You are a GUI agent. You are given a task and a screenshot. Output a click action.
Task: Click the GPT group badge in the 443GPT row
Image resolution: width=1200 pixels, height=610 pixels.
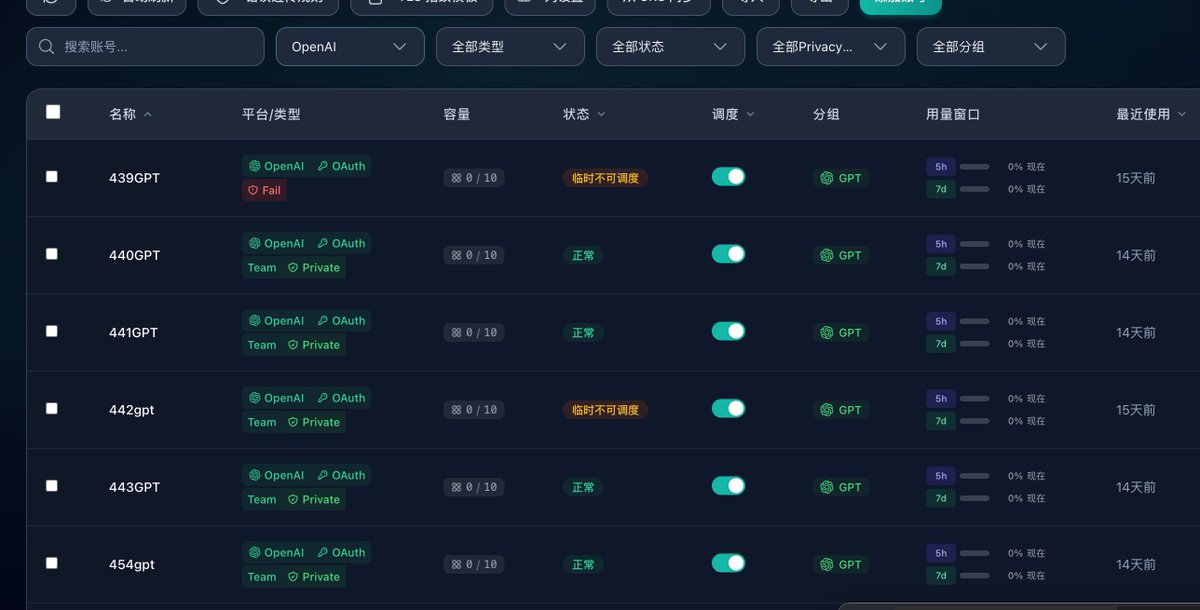(840, 487)
